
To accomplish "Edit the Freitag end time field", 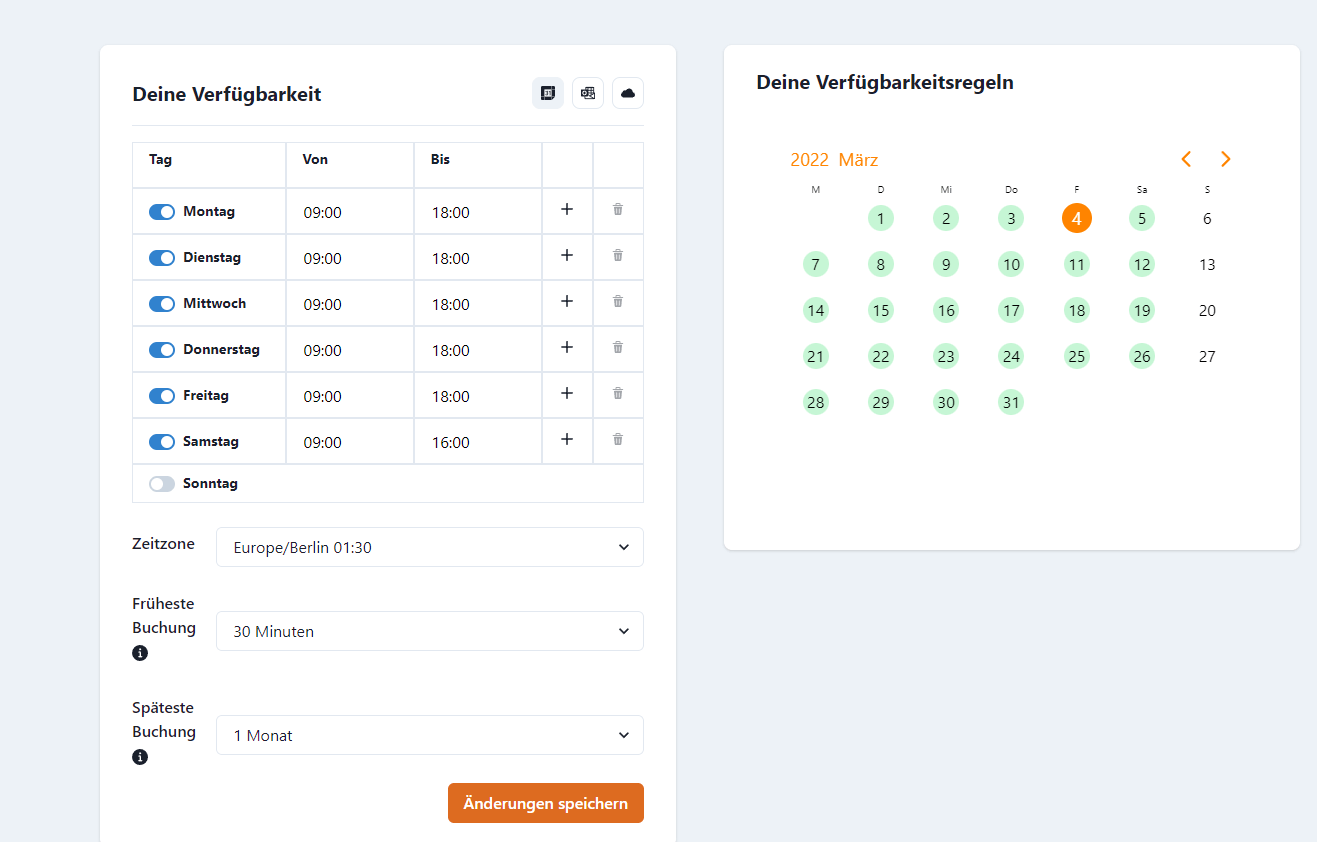I will point(478,396).
